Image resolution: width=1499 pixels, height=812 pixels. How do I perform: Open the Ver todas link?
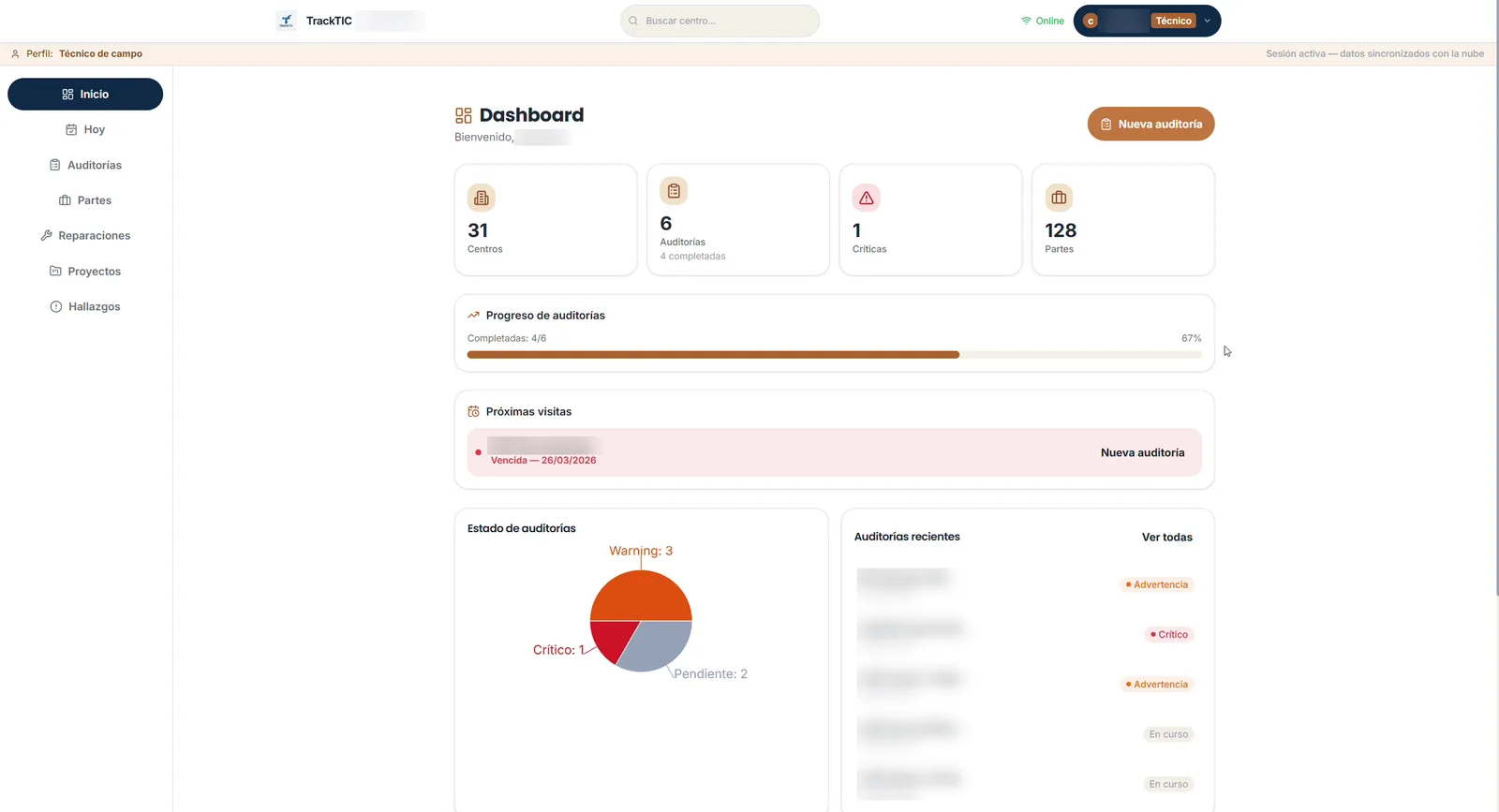1166,538
